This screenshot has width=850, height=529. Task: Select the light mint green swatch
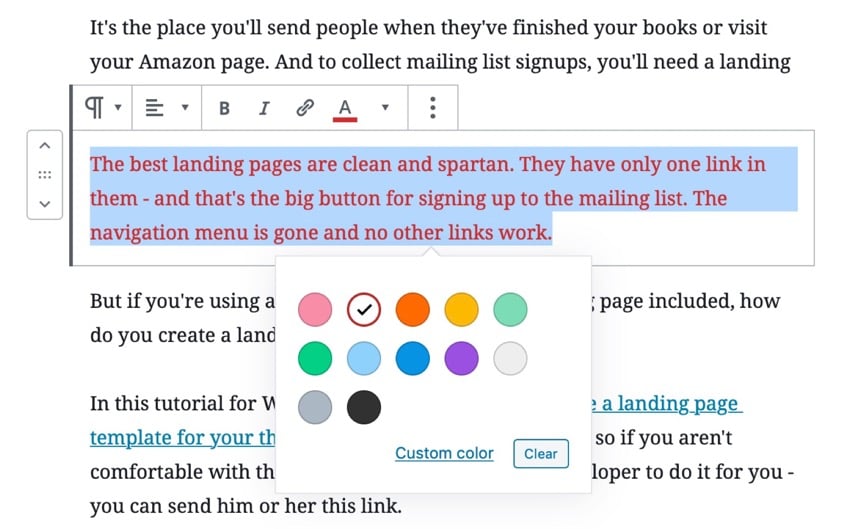point(510,309)
